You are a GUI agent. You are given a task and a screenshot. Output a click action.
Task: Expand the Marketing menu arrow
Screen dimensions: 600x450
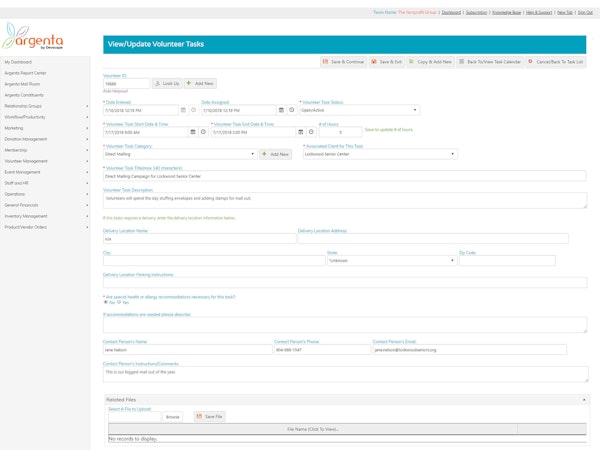coord(87,128)
